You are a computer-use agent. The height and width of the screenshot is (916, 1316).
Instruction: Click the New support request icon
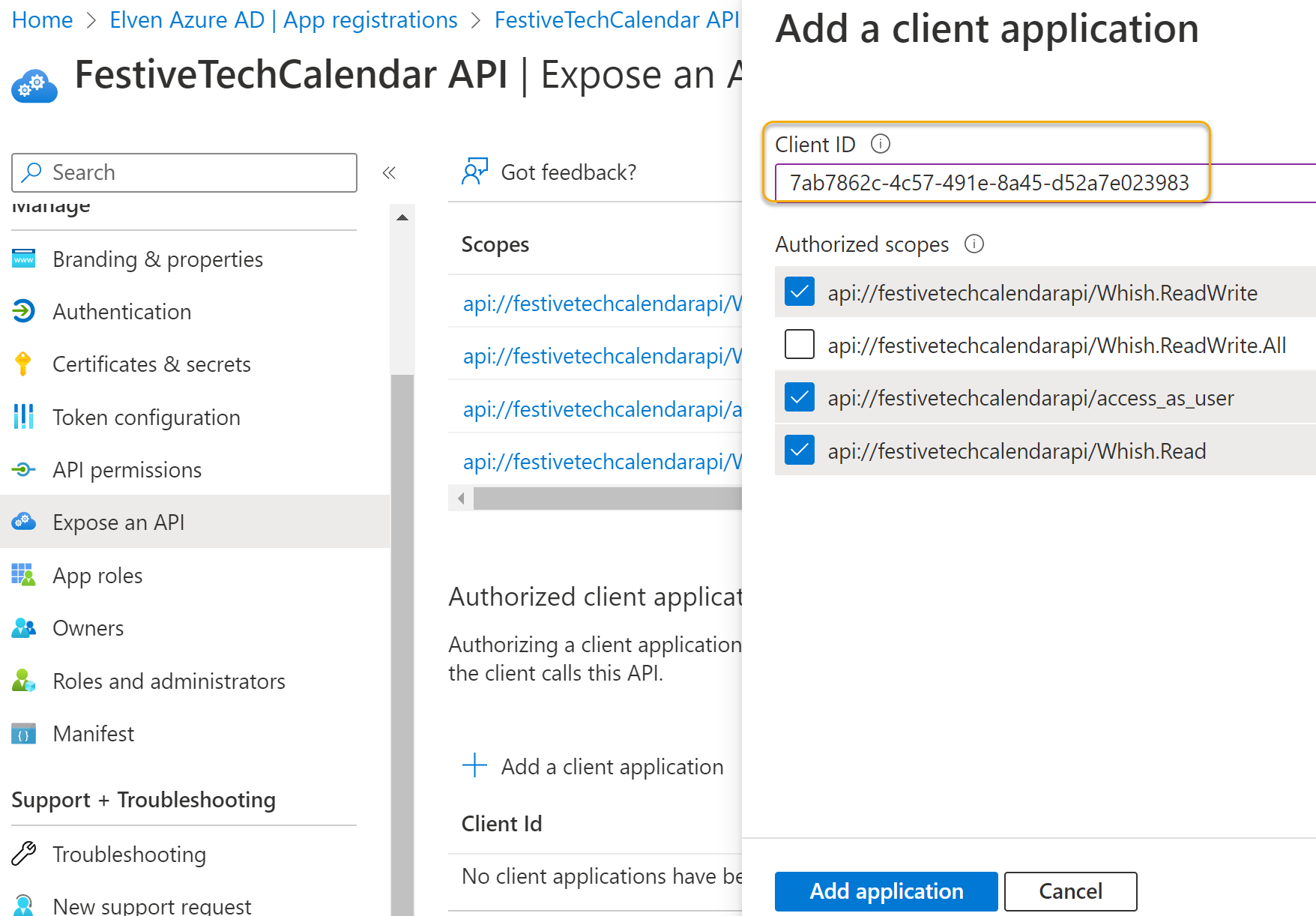24,905
